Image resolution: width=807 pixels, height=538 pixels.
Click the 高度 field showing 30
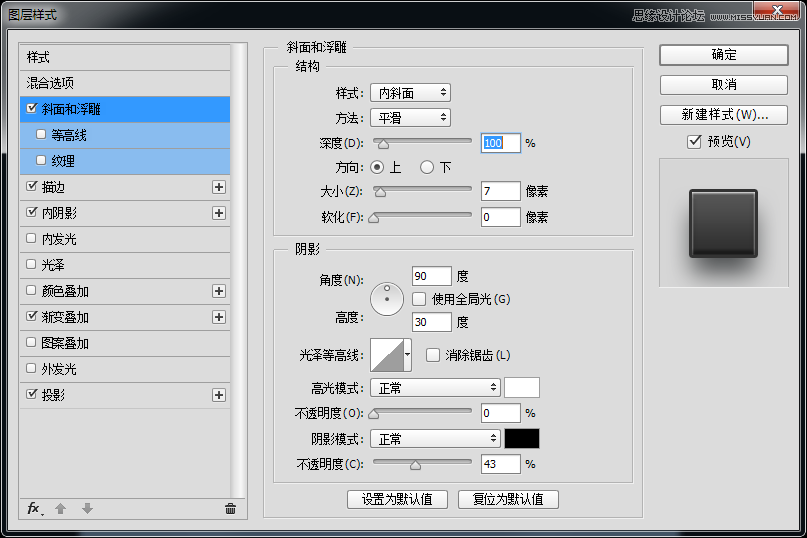432,322
